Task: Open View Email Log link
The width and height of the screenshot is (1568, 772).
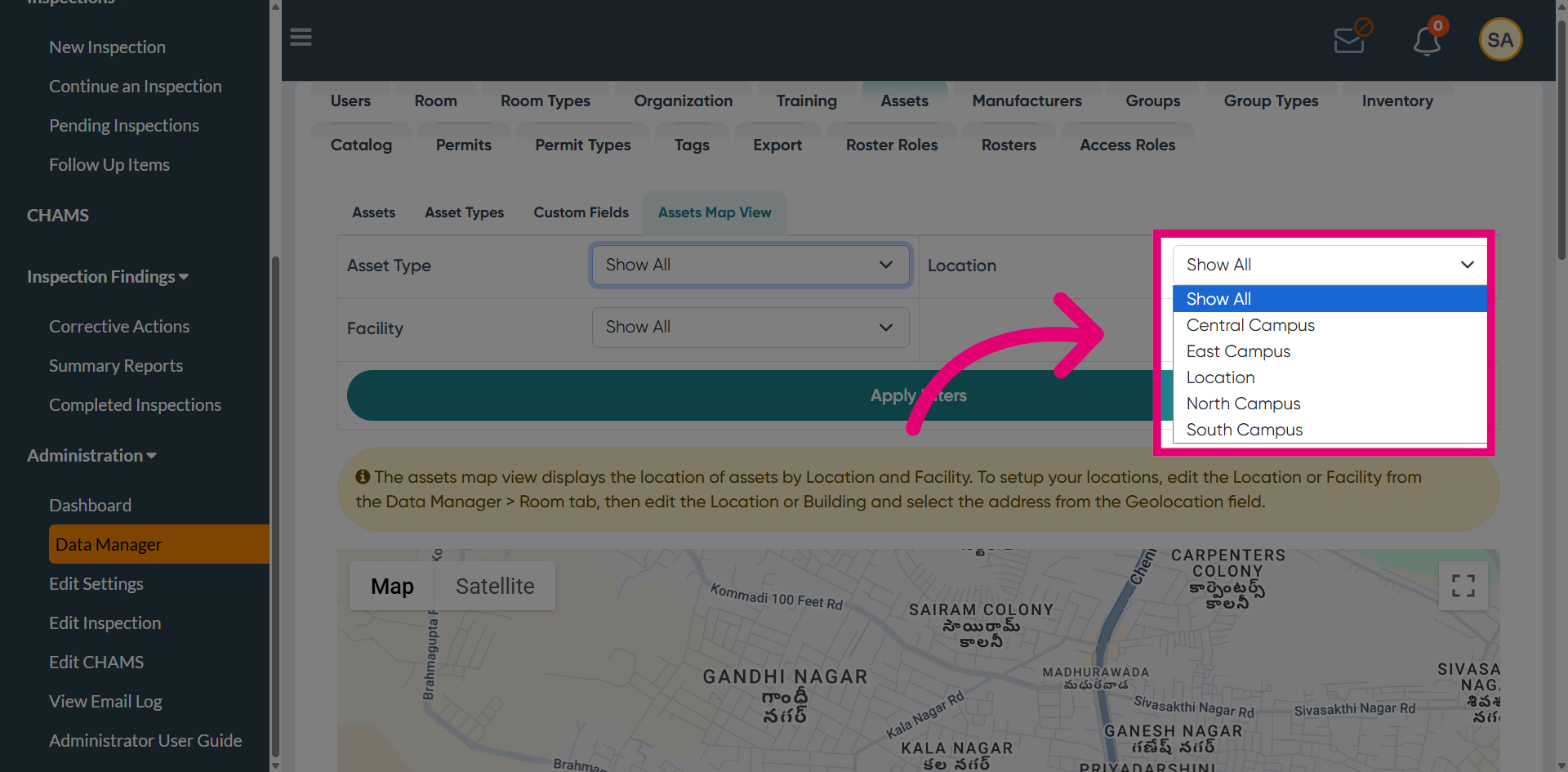Action: 105,702
